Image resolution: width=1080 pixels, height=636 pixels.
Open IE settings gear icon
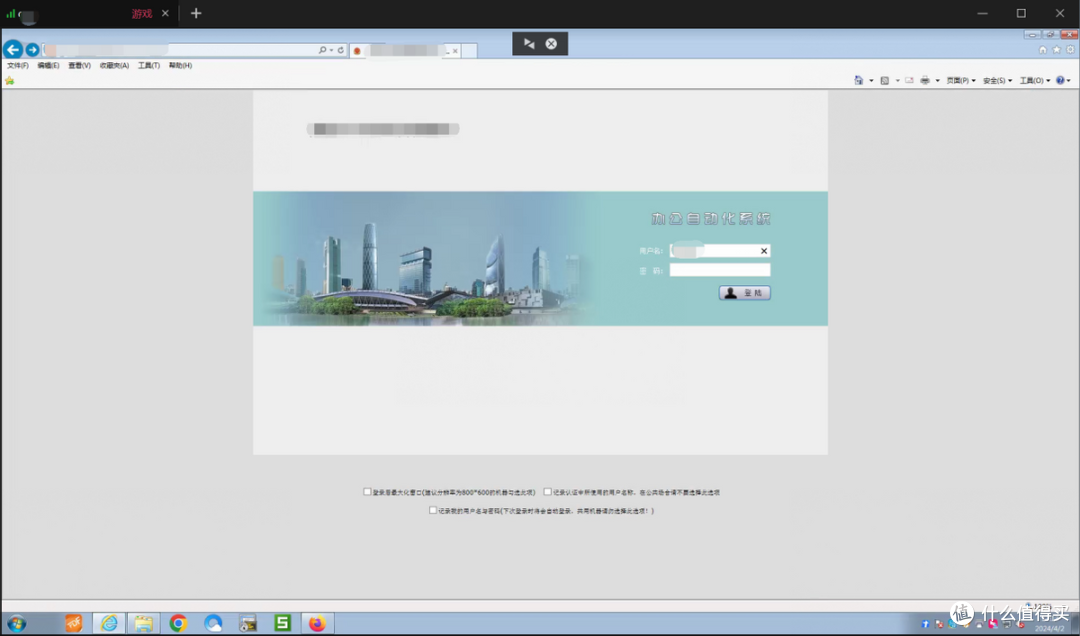1070,50
